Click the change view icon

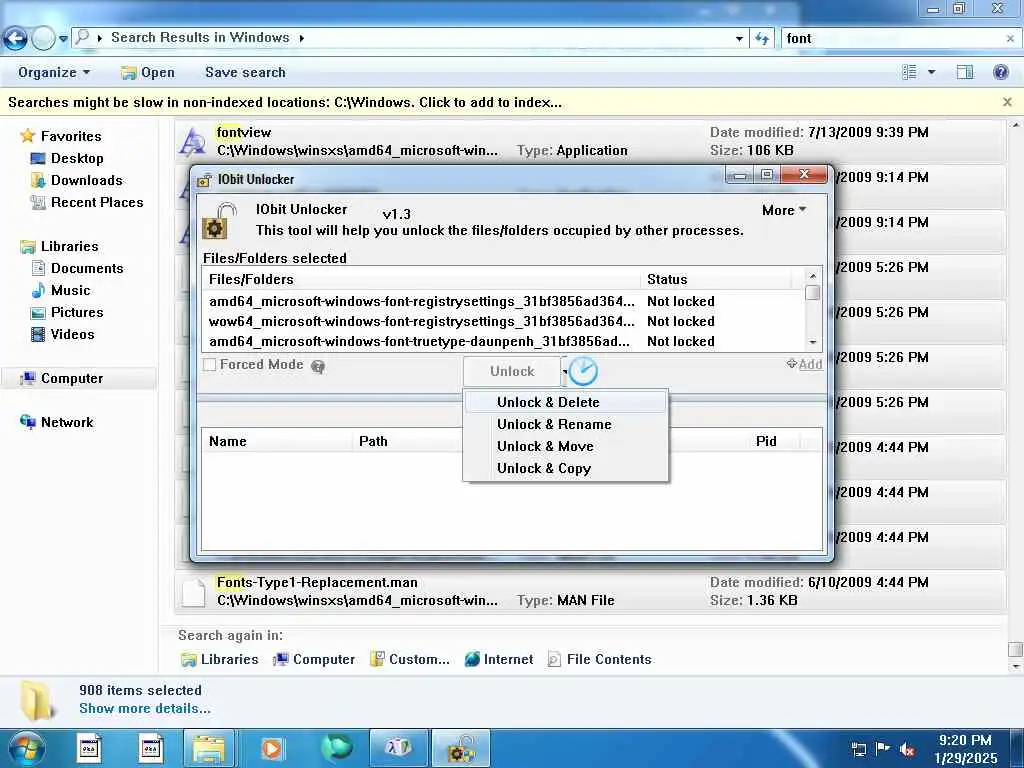(x=909, y=72)
